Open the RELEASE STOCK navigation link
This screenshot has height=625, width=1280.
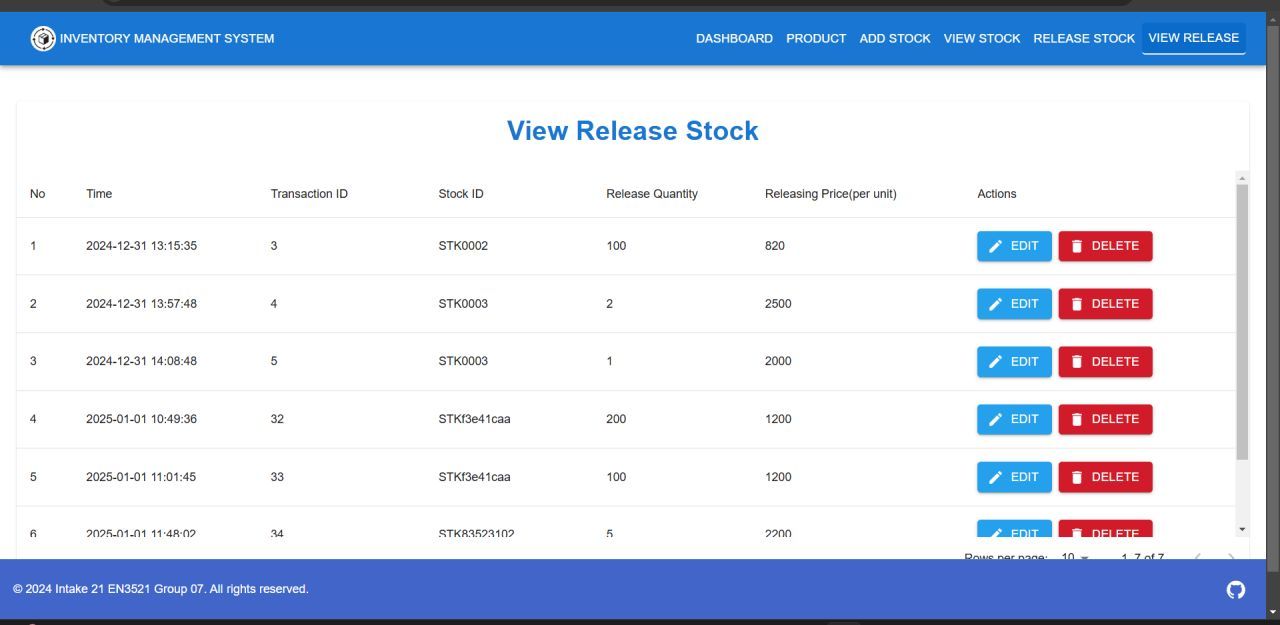coord(1084,38)
